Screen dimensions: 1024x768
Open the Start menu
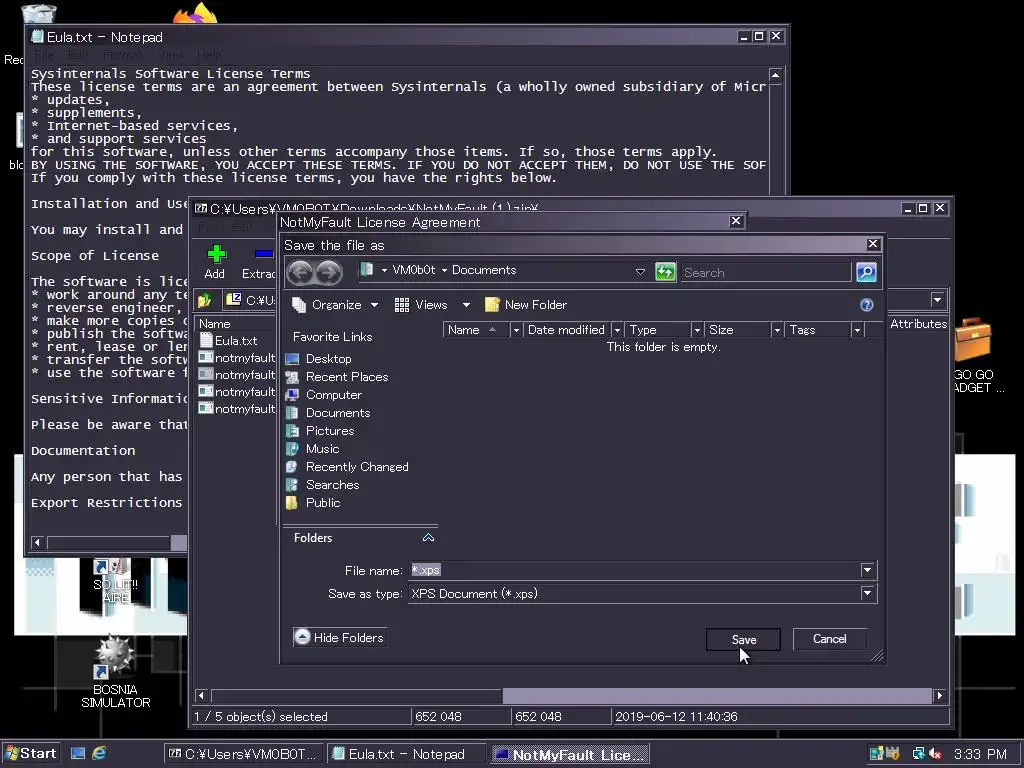coord(31,754)
